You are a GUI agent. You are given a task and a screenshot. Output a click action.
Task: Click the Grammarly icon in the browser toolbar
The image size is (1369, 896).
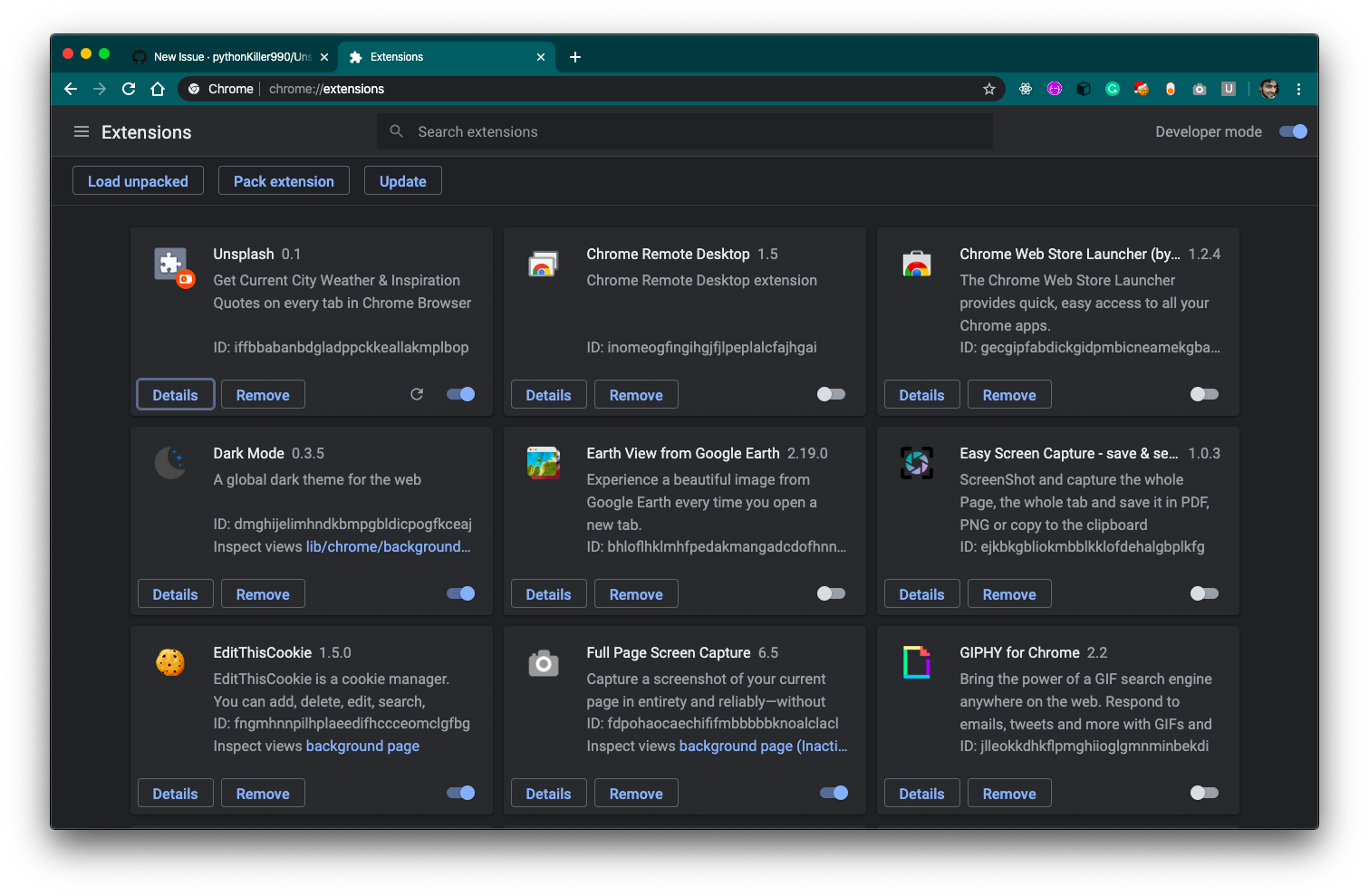tap(1112, 89)
